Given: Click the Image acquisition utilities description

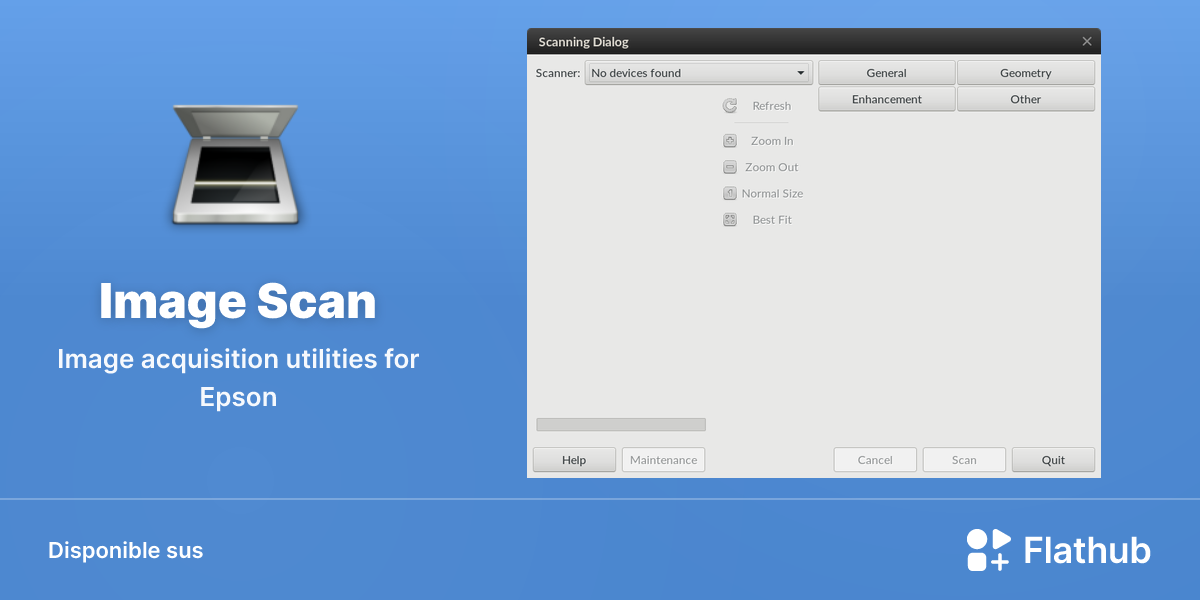Looking at the screenshot, I should [238, 377].
